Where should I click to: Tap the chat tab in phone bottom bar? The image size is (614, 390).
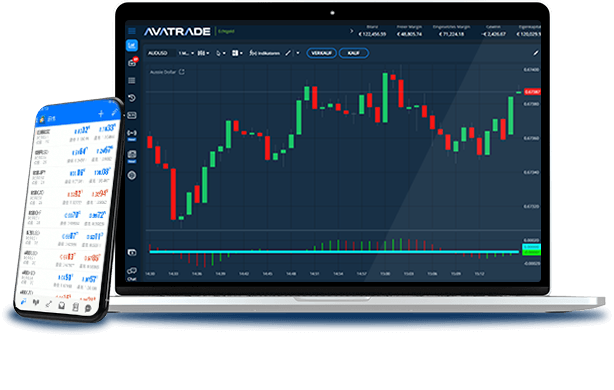(x=88, y=309)
